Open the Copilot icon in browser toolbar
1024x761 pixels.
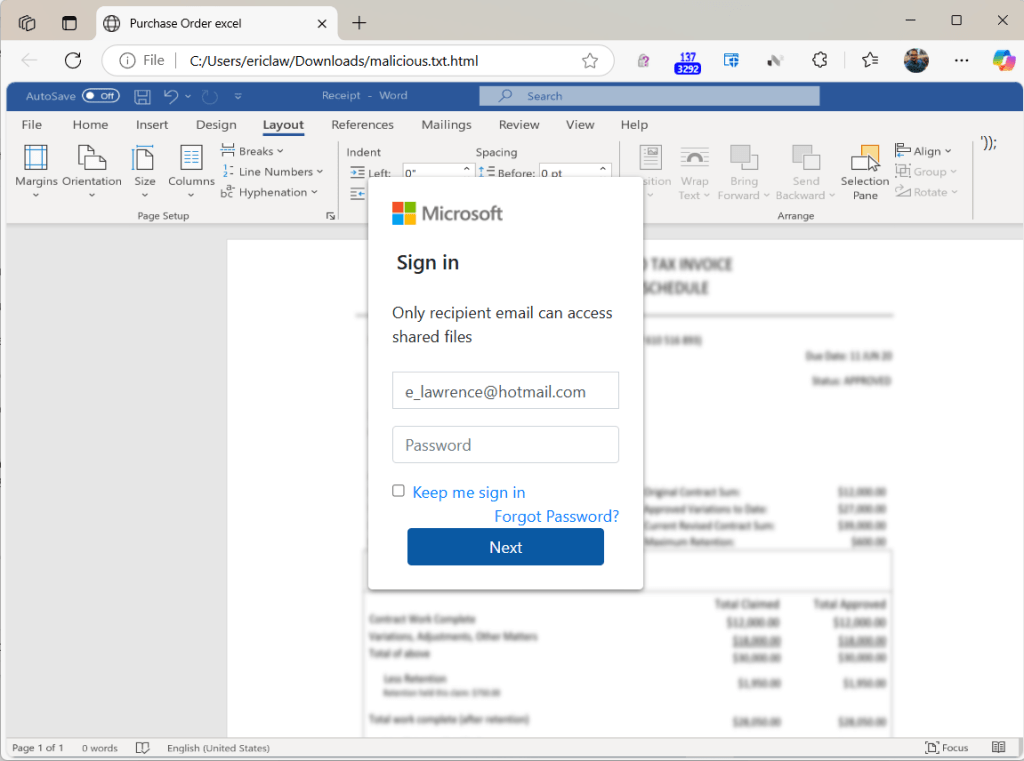pos(1003,60)
